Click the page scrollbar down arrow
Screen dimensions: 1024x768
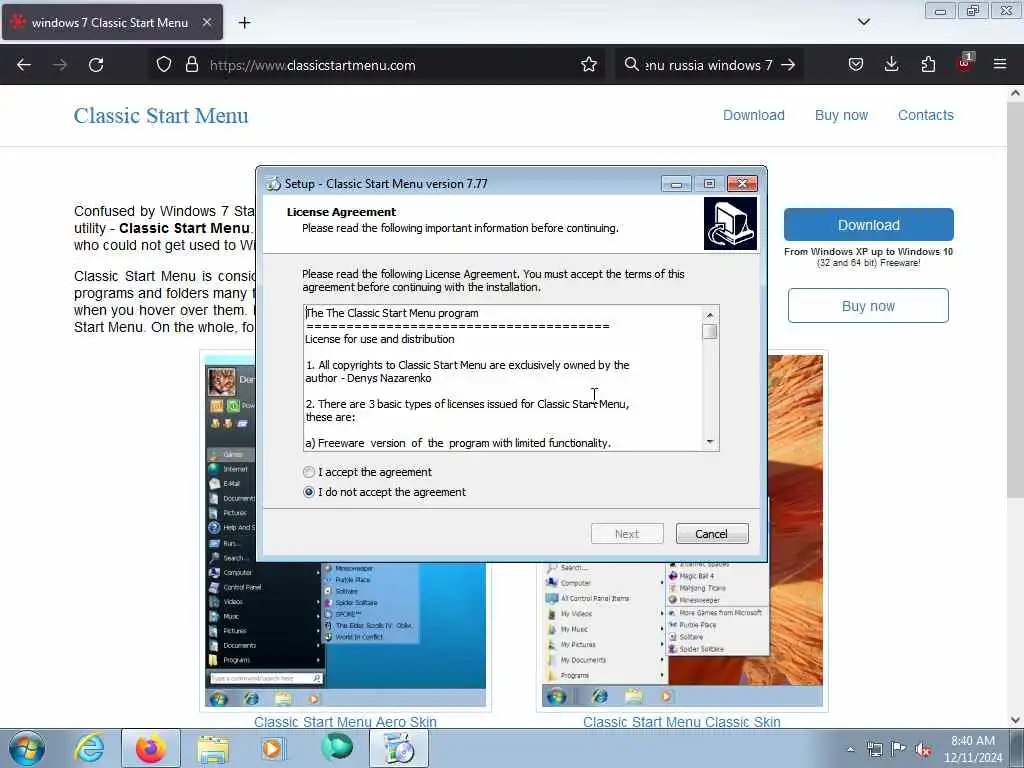[1016, 720]
